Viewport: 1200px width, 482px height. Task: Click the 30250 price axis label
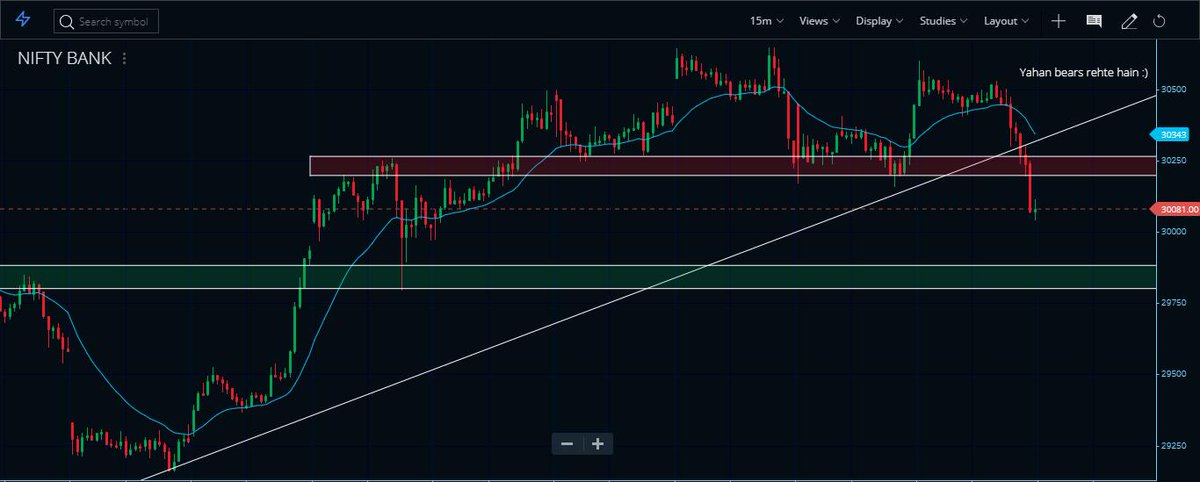click(x=1172, y=160)
